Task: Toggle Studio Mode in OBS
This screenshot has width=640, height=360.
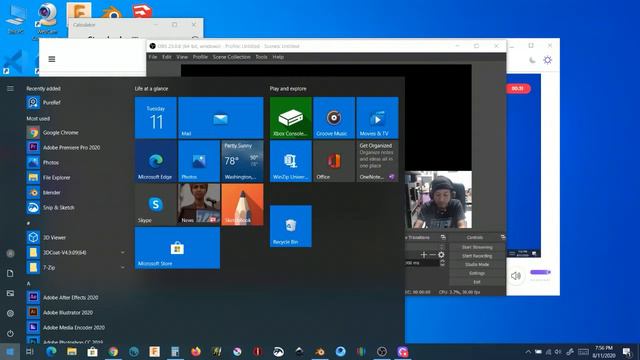Action: (x=477, y=264)
